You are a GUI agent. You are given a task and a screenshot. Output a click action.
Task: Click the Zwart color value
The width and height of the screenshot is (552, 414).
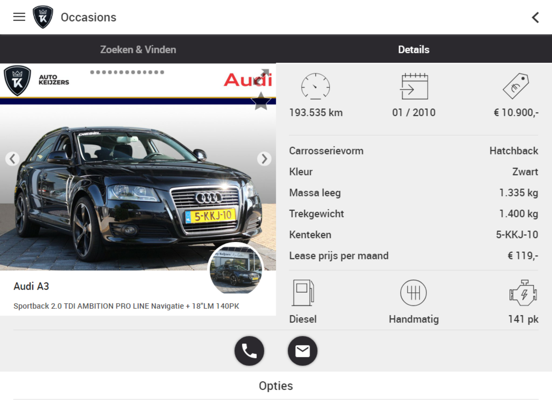pyautogui.click(x=525, y=172)
